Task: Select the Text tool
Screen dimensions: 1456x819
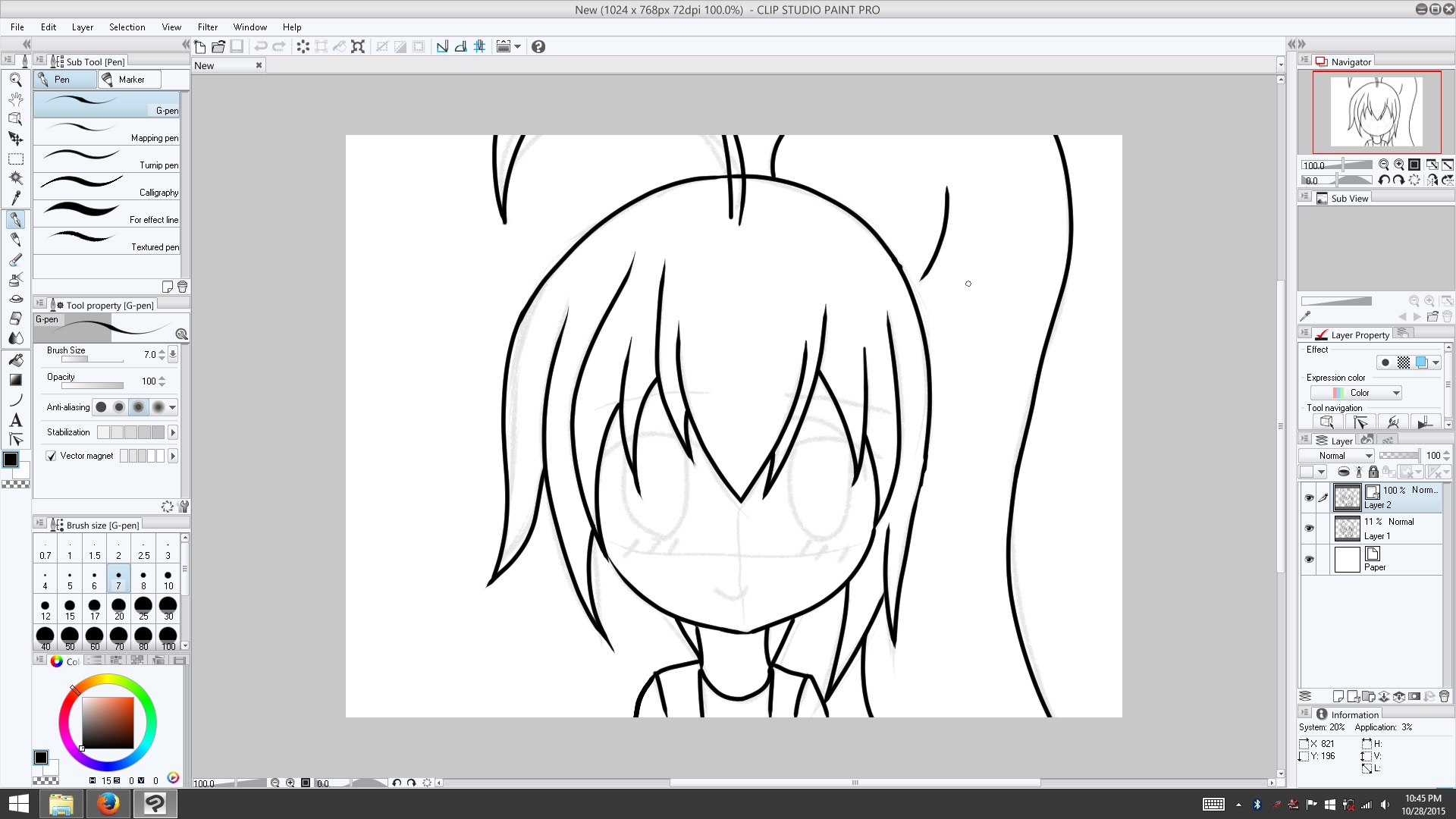Action: (x=15, y=420)
